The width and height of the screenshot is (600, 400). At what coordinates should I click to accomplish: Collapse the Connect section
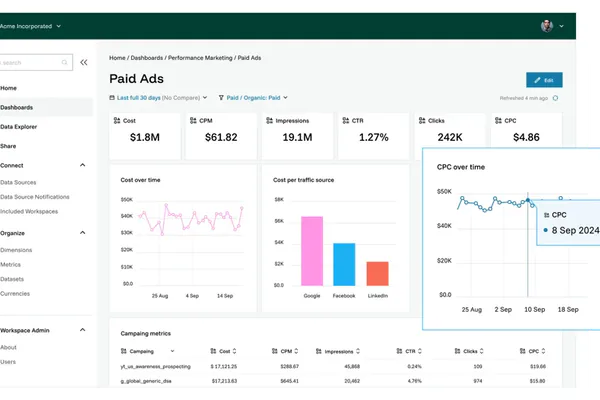point(82,165)
